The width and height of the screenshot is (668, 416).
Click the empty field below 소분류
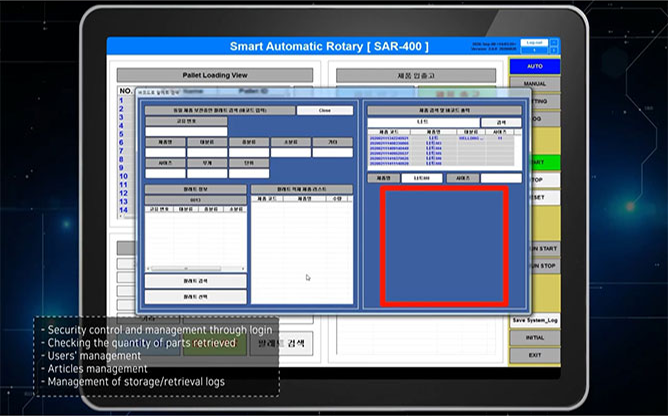coord(291,152)
